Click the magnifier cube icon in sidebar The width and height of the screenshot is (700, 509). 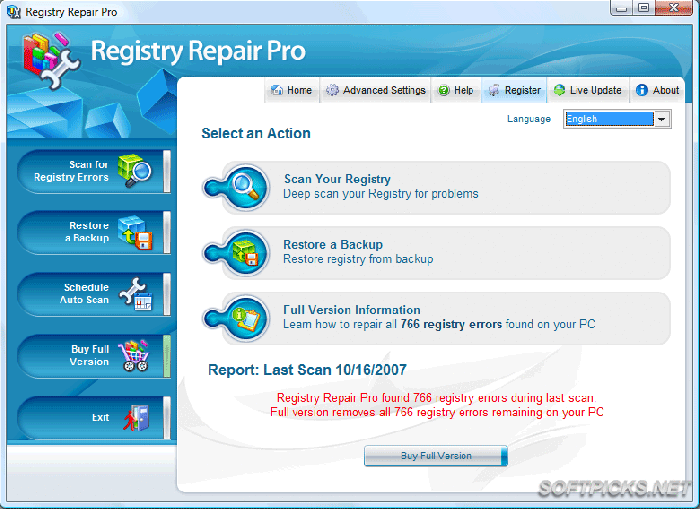point(134,171)
